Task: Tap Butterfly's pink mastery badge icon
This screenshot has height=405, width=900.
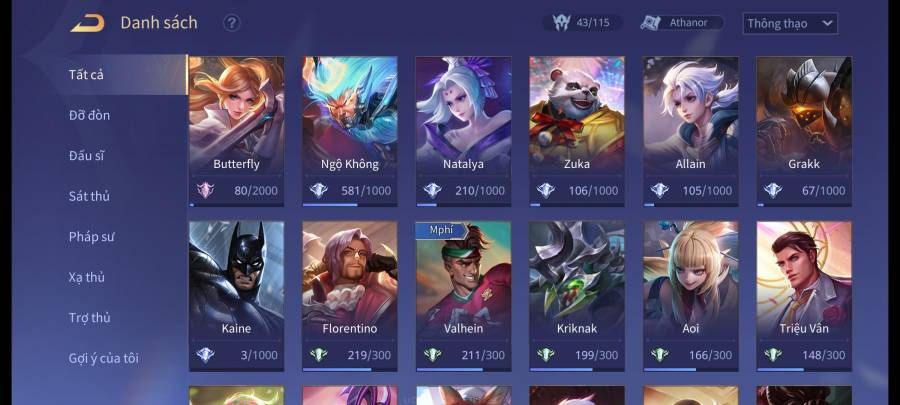Action: [205, 190]
